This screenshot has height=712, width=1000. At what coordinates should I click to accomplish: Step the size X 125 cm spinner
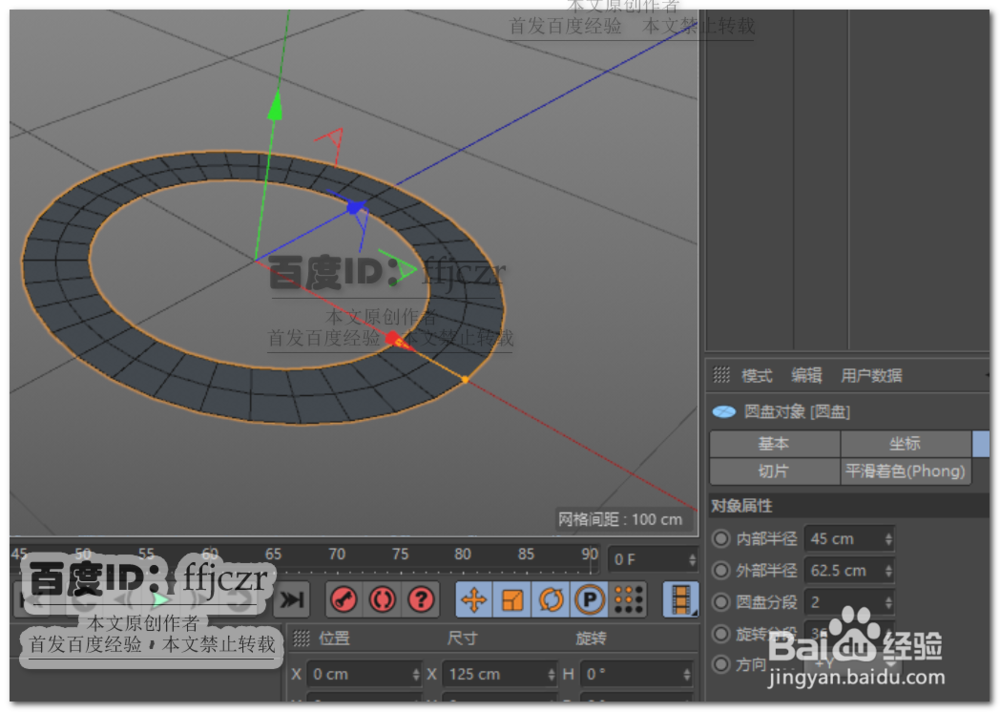coord(551,674)
